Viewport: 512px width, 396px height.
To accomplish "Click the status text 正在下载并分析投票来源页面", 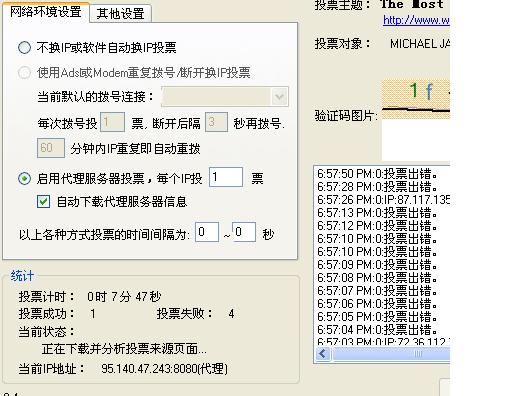I will click(x=124, y=349).
